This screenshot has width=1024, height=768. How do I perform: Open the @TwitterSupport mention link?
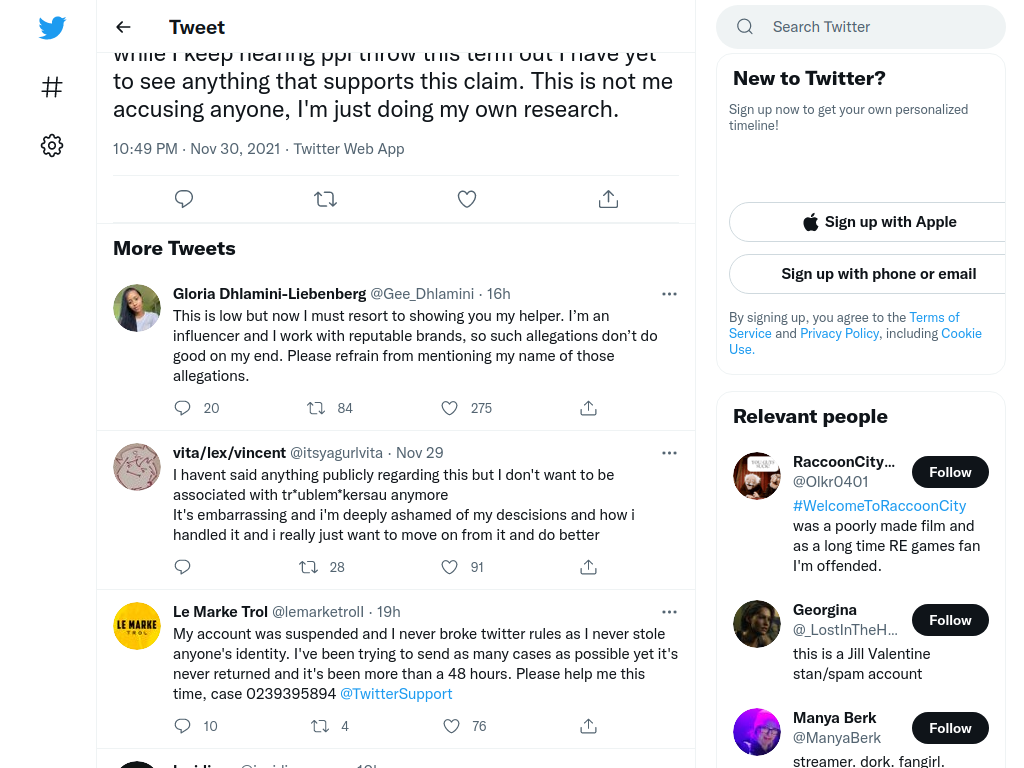pyautogui.click(x=396, y=694)
